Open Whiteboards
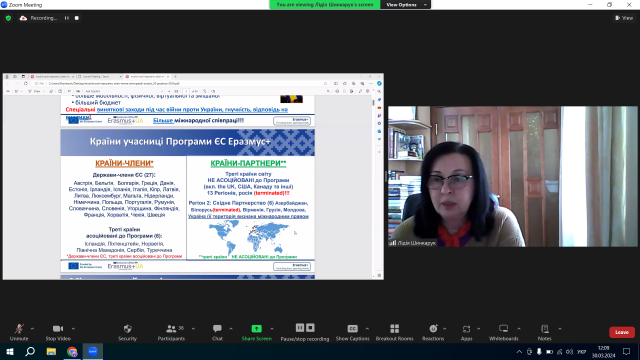 coord(503,329)
